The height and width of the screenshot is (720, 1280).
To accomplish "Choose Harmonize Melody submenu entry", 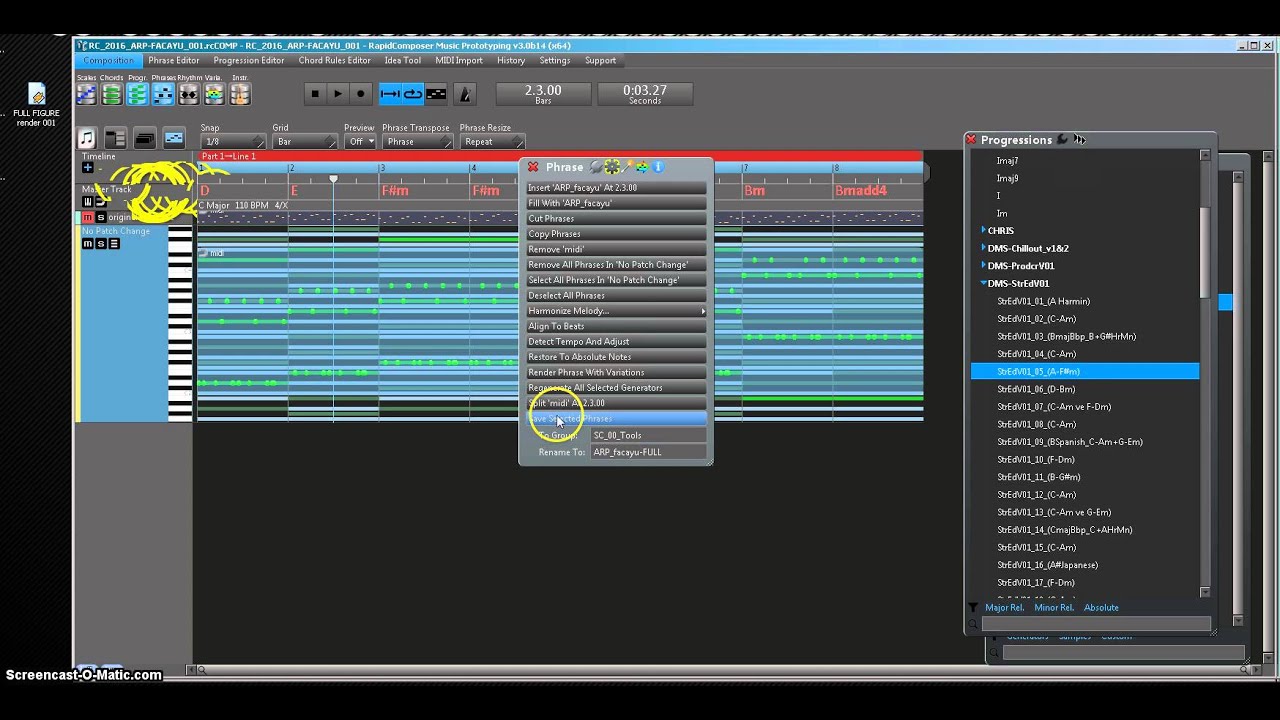I will [x=616, y=311].
